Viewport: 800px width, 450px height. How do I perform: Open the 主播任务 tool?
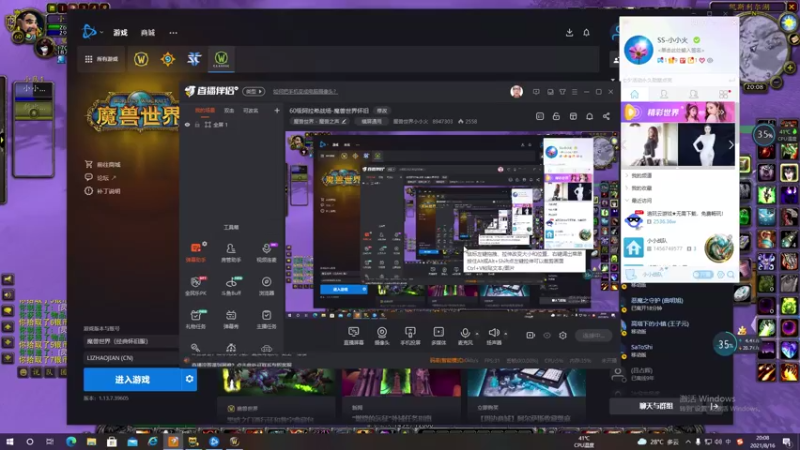coord(266,319)
